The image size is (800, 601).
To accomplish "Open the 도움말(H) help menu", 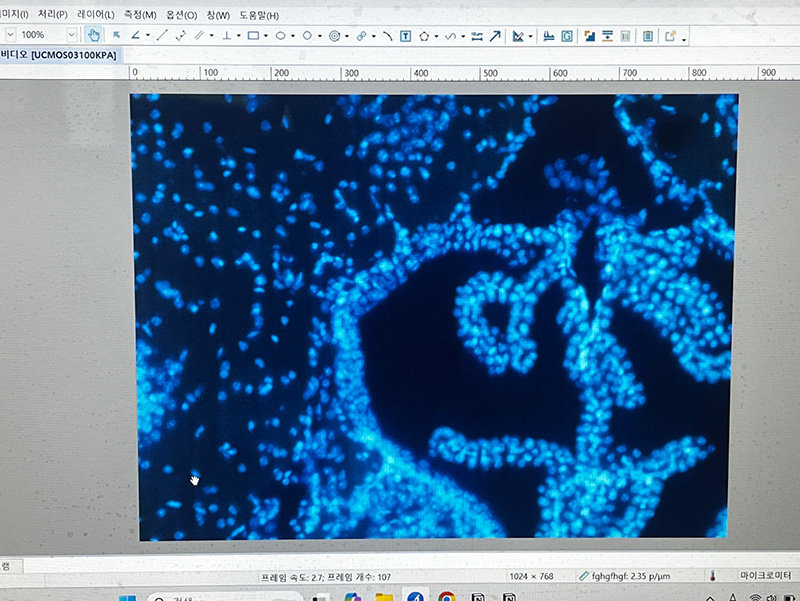I will (258, 15).
